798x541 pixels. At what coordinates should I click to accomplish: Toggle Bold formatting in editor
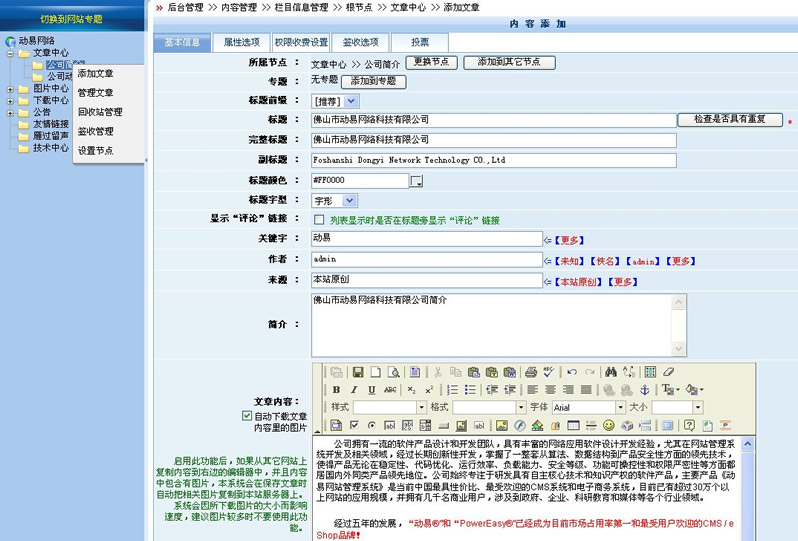click(336, 390)
